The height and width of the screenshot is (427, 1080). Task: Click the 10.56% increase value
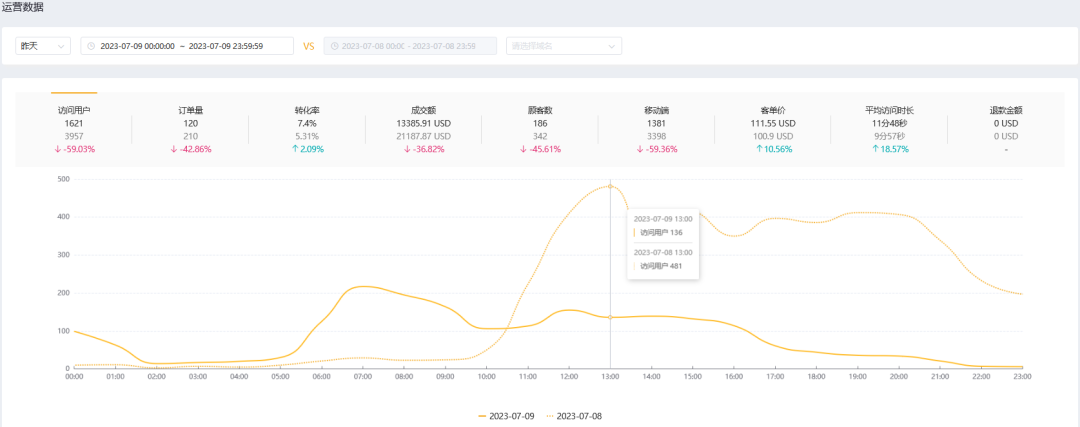(x=773, y=149)
